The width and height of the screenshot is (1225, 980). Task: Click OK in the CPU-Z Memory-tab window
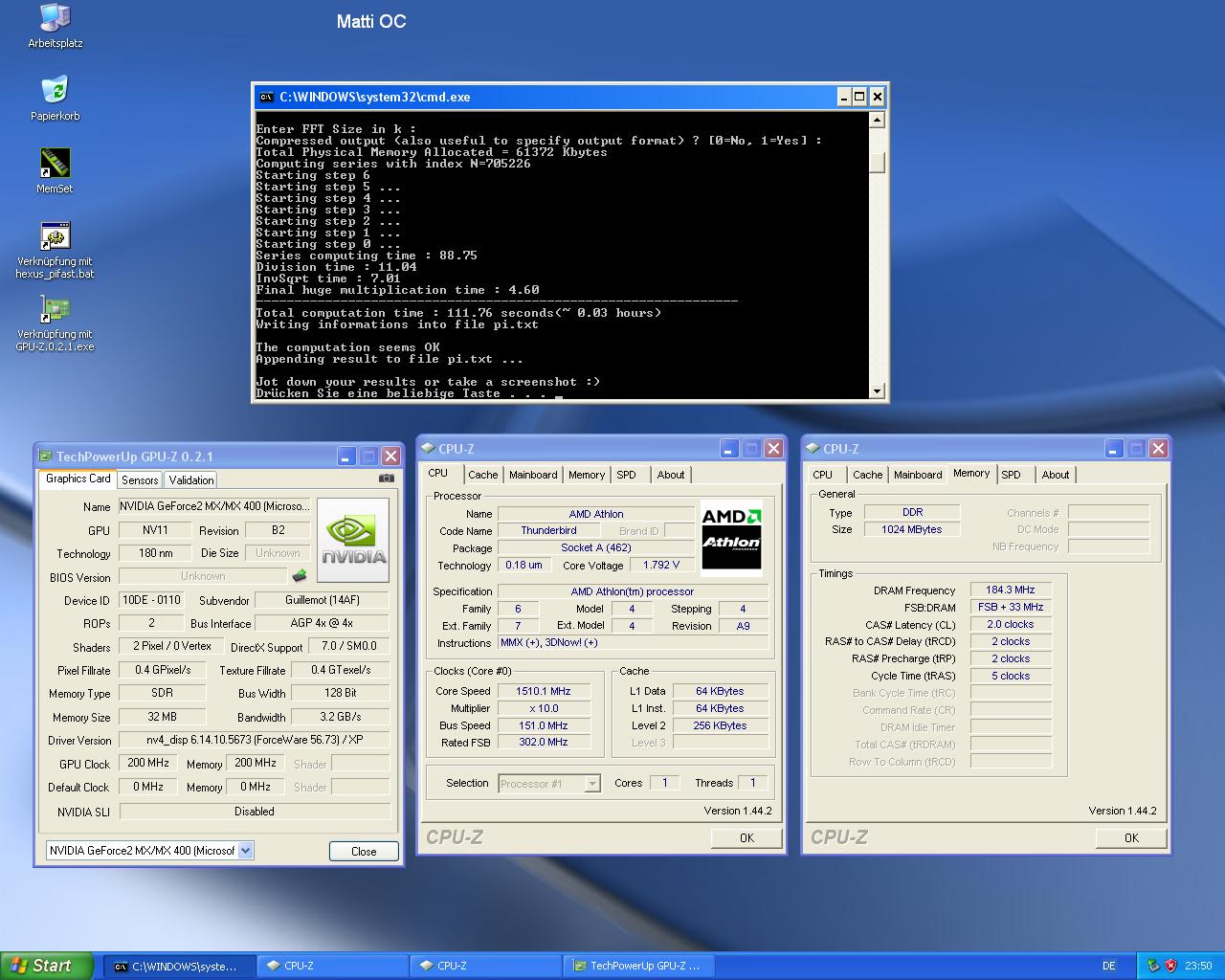click(x=1131, y=837)
